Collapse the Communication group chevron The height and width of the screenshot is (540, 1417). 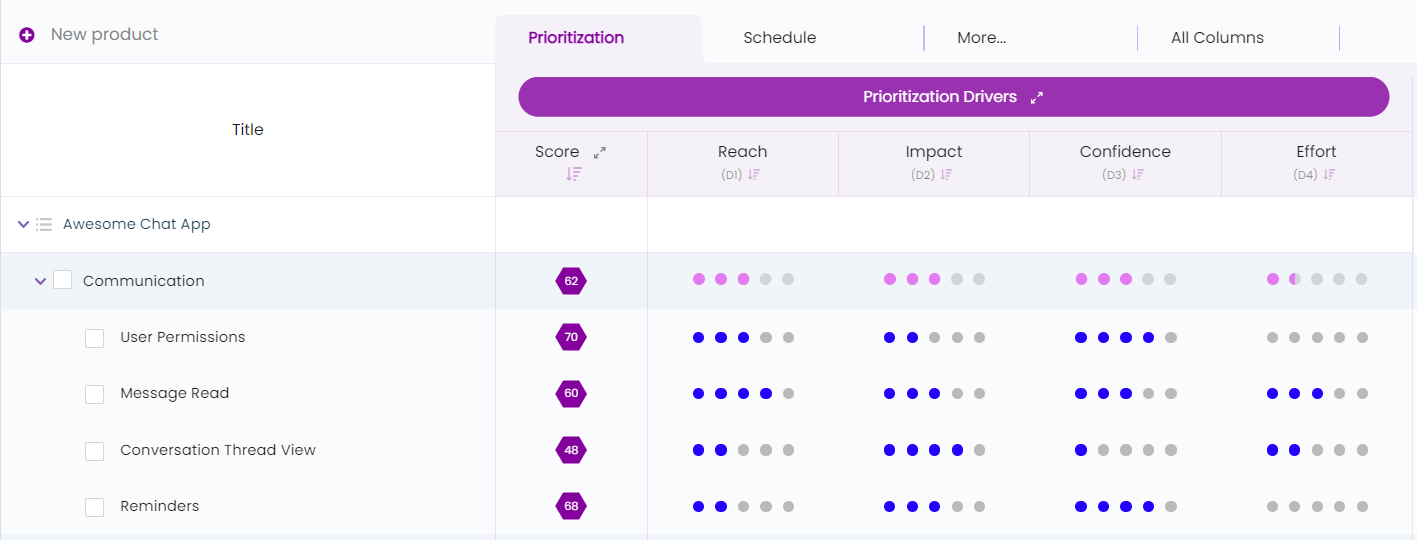coord(41,282)
